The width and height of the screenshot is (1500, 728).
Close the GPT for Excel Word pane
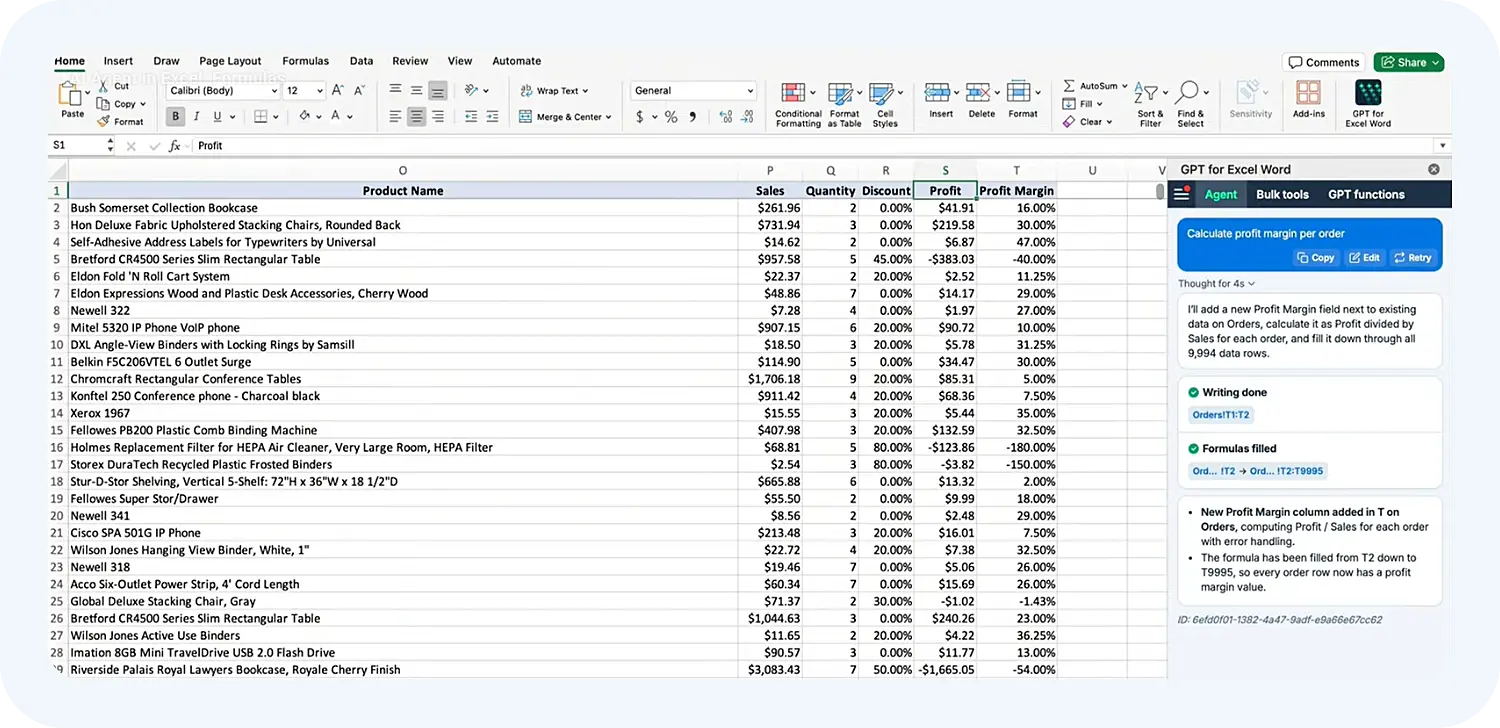(1434, 170)
